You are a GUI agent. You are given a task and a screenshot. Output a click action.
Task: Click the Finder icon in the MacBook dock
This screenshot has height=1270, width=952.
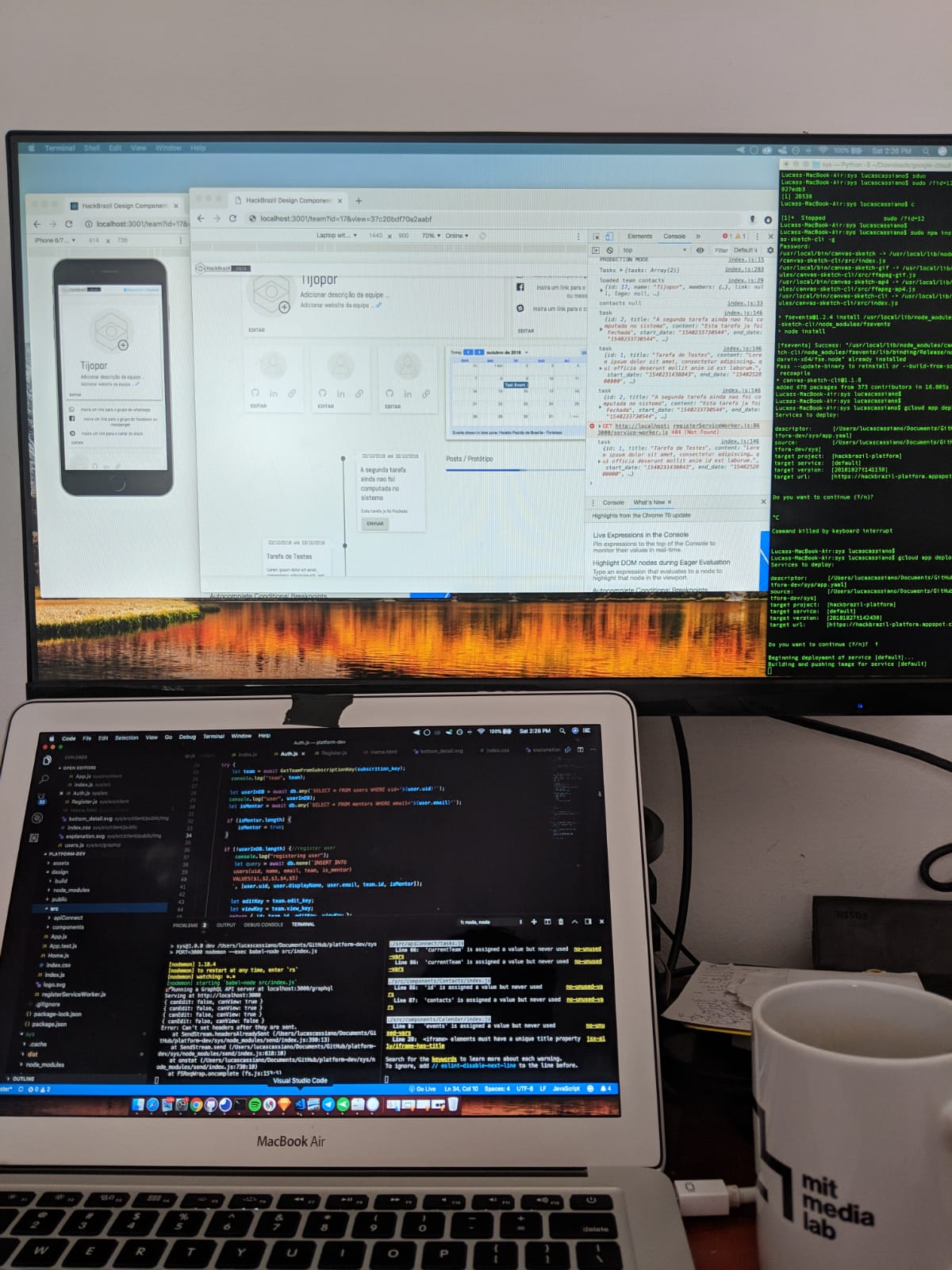click(139, 1104)
